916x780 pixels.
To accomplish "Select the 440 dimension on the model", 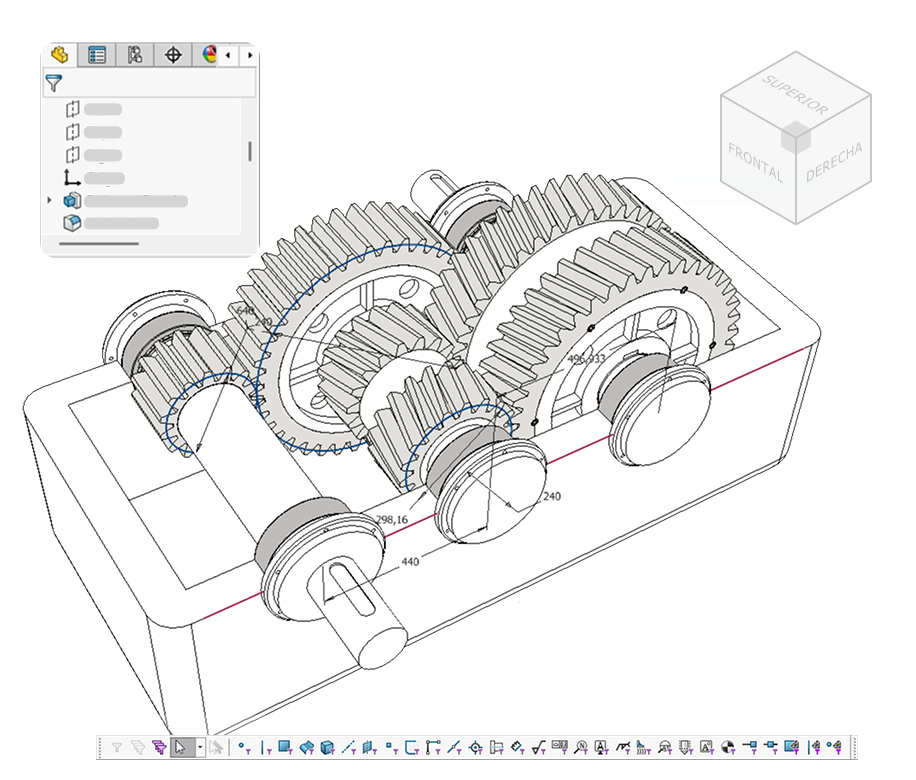I will coord(410,562).
